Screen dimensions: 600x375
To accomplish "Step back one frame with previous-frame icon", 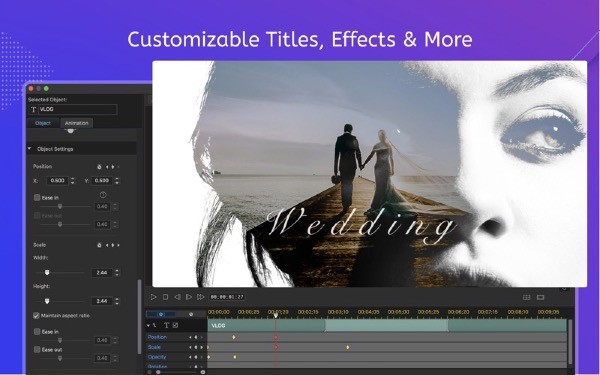I will click(x=177, y=297).
